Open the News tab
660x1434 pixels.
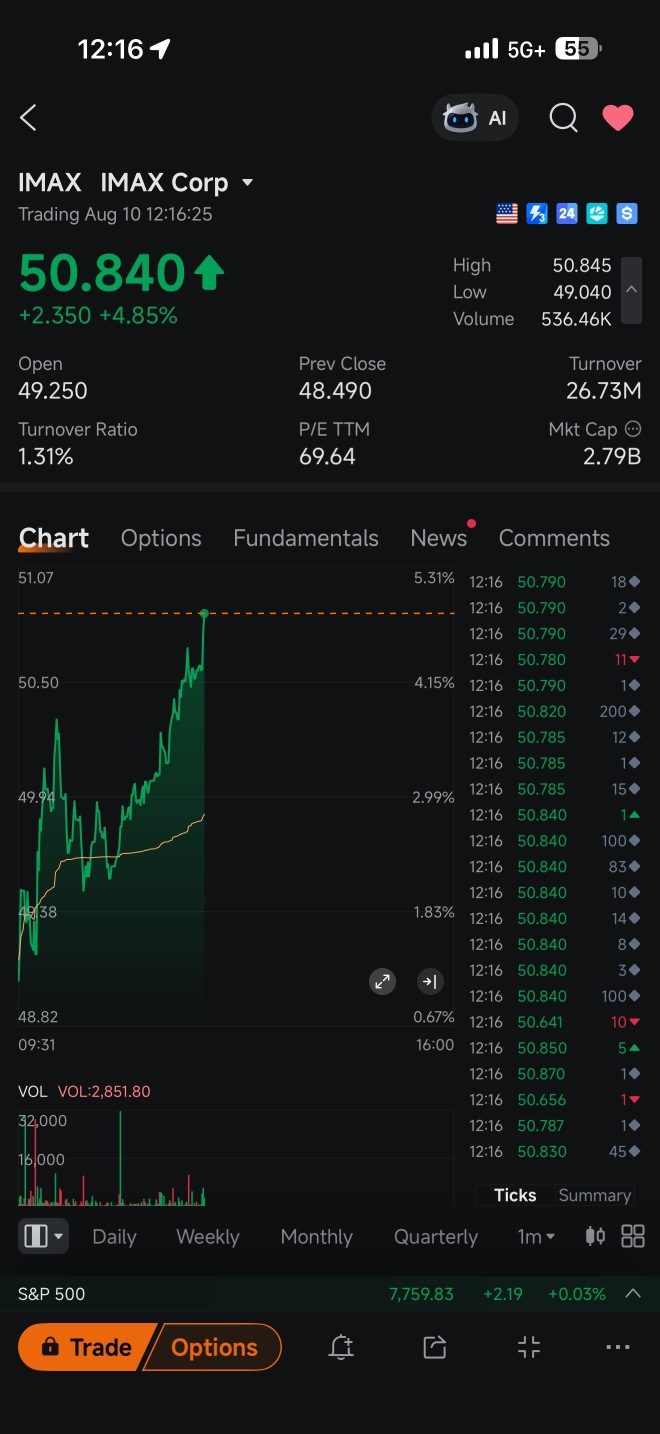tap(439, 538)
